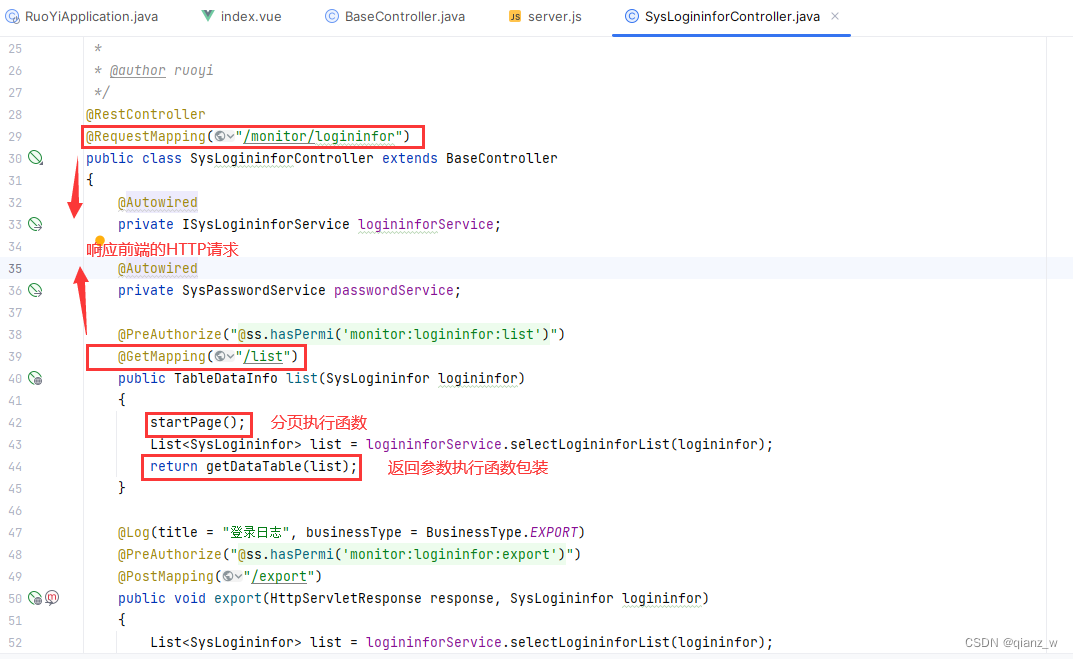Click the bean gutter icon on line 33
Viewport: 1073px width, 659px height.
(35, 224)
